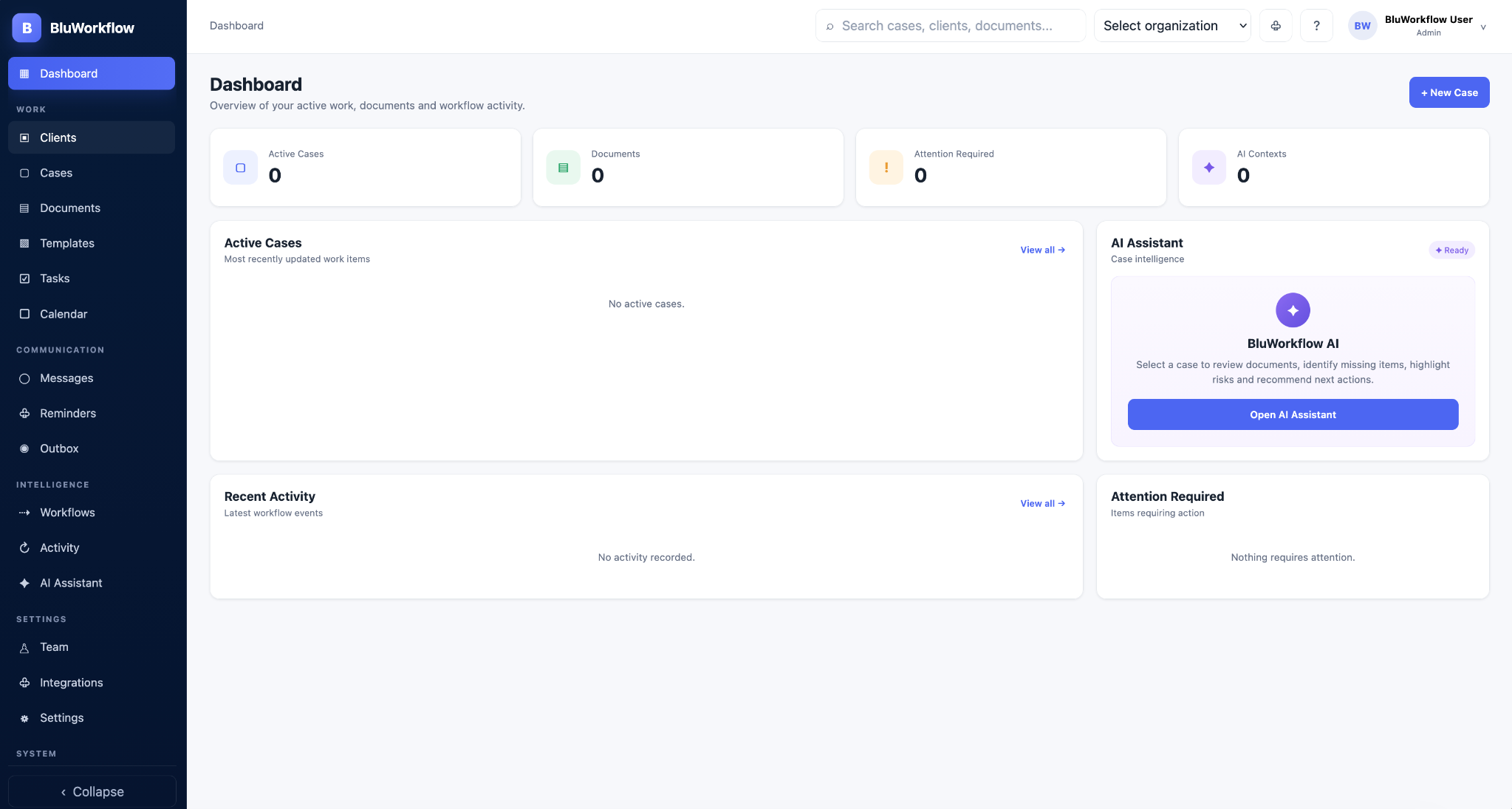
Task: Click the Workflows arrow icon in sidebar
Action: click(24, 513)
